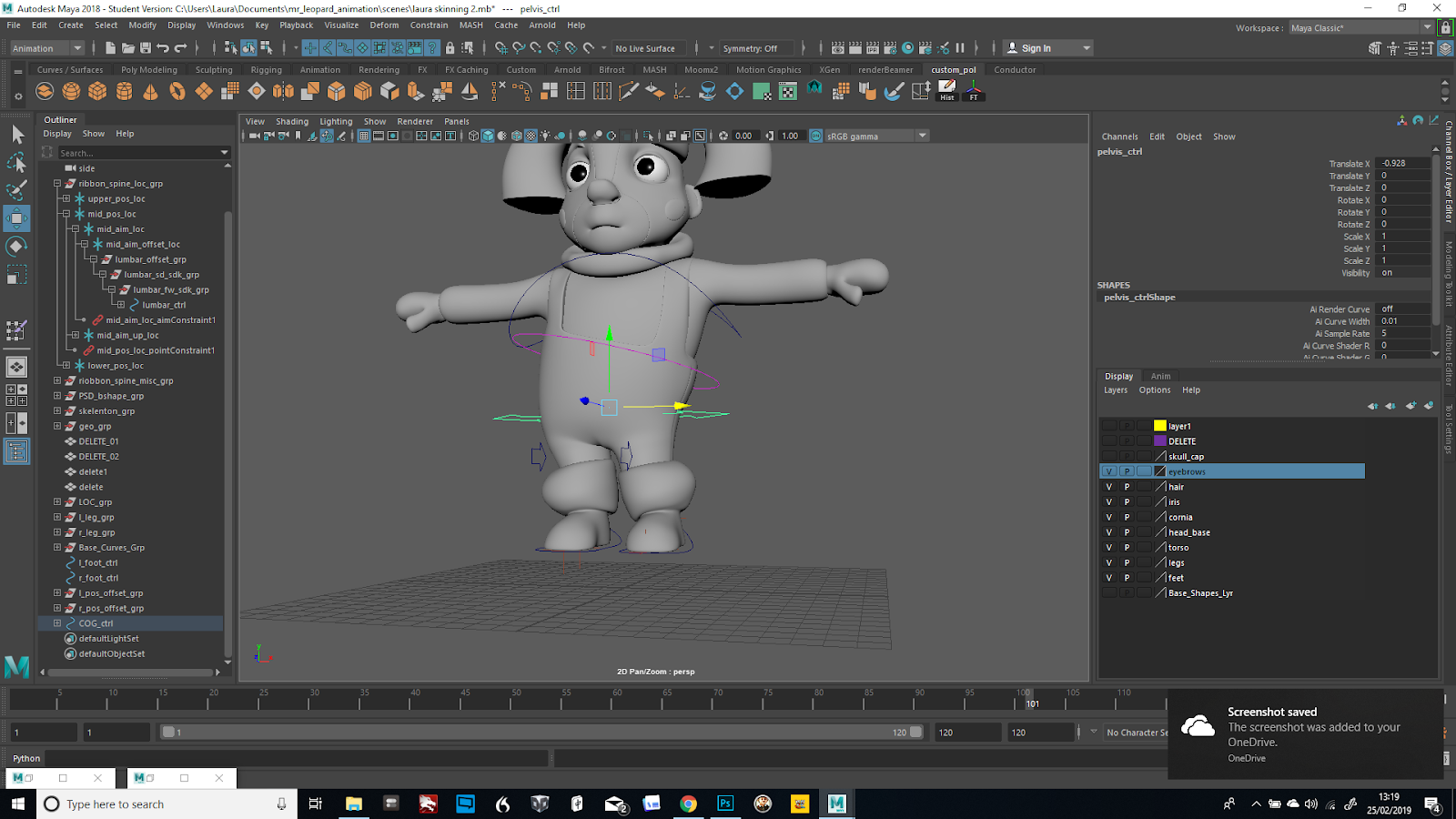
Task: Click the Undo arrow in status line
Action: point(163,48)
